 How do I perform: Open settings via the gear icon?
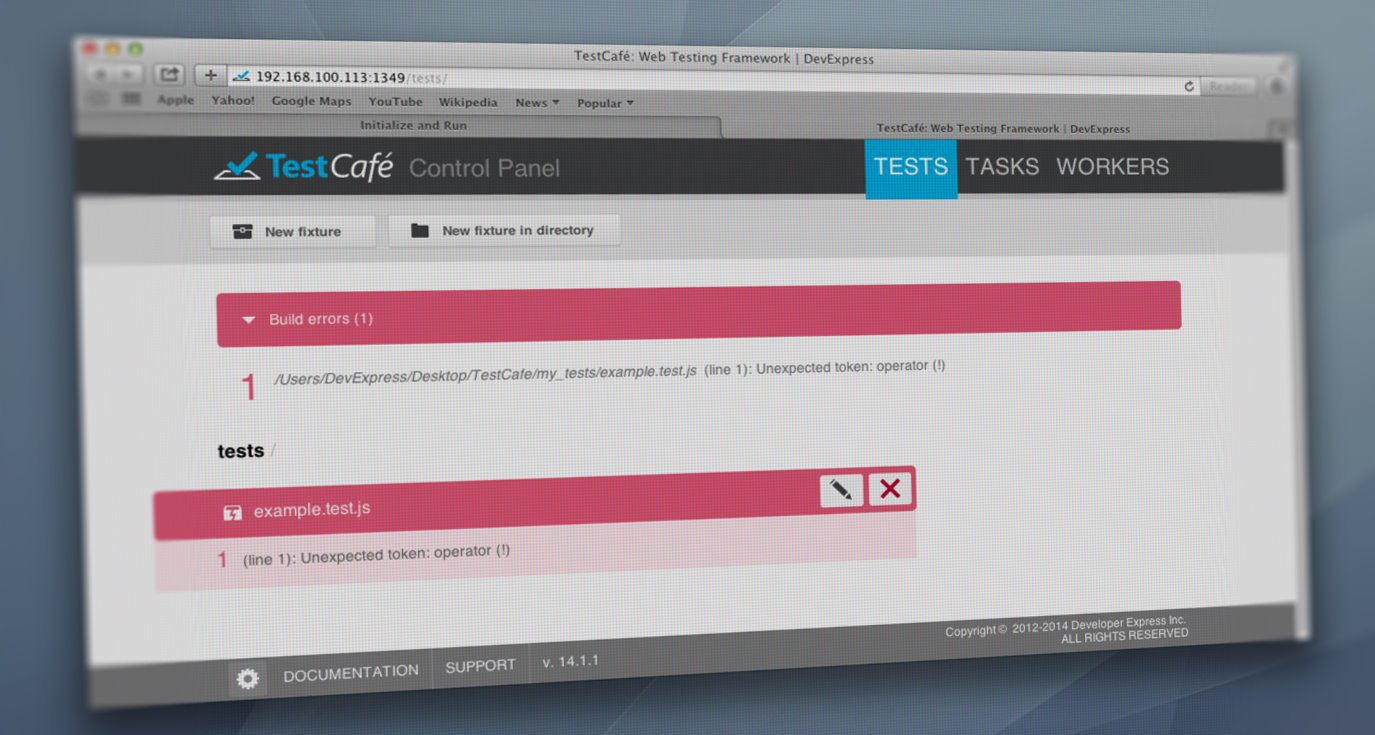click(x=247, y=679)
